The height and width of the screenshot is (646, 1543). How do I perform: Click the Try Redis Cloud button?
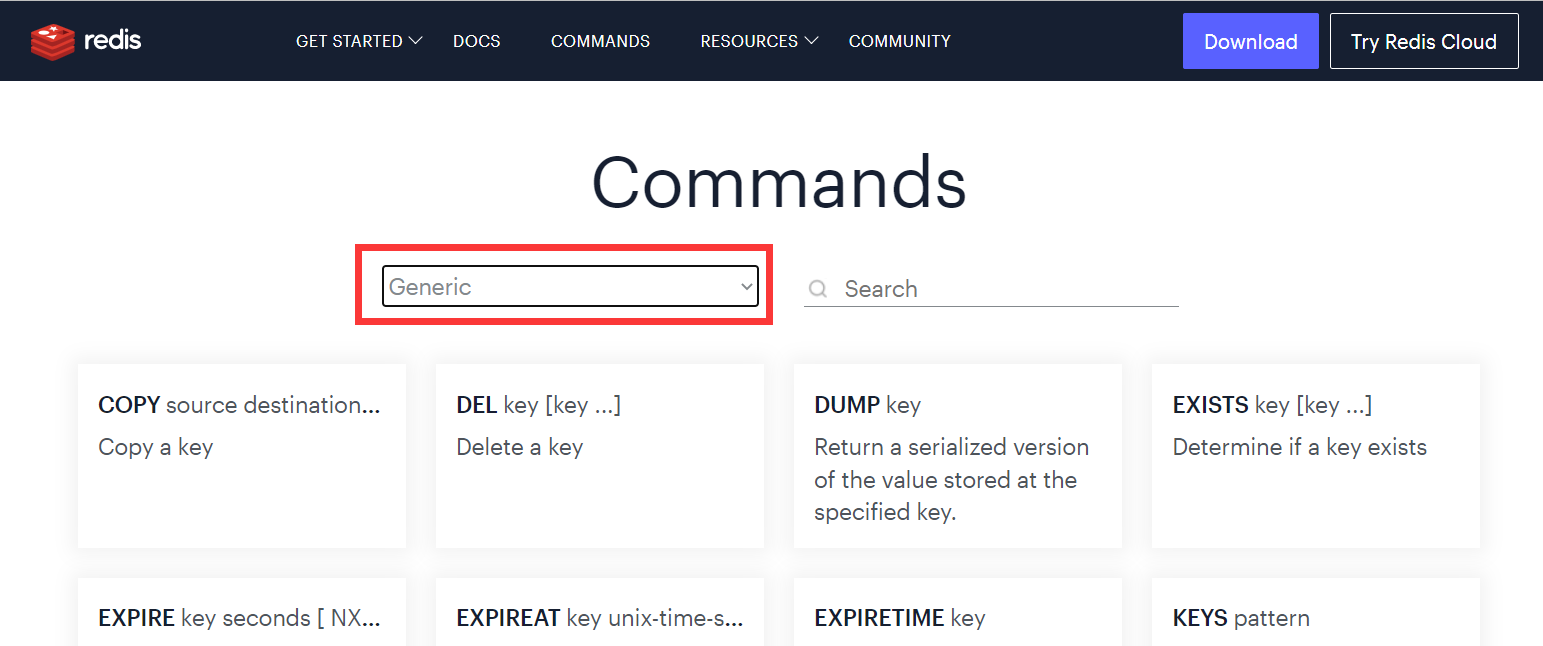(1423, 41)
